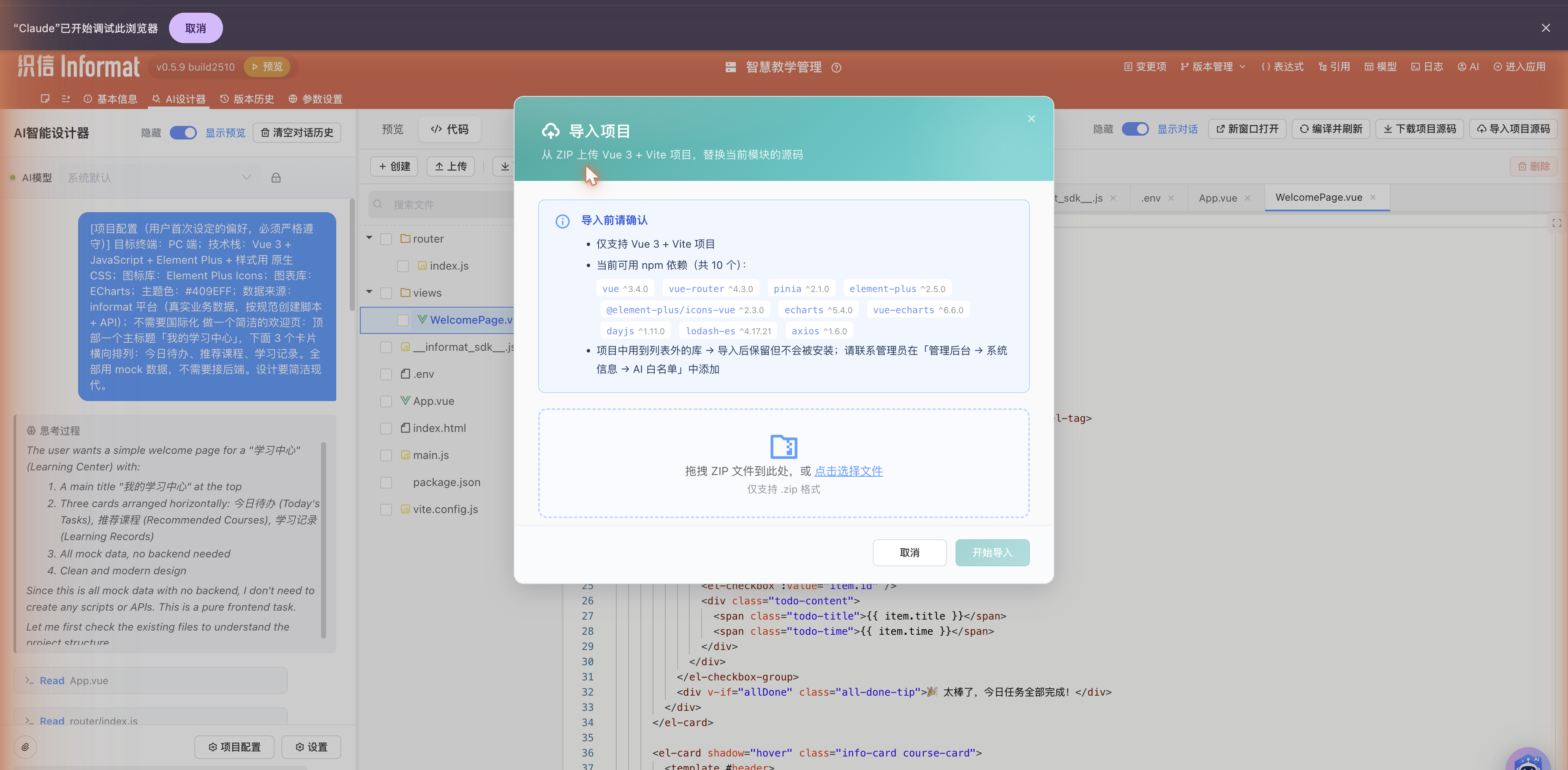Click the lock icon beside AI模型
Image resolution: width=1568 pixels, height=770 pixels.
276,178
